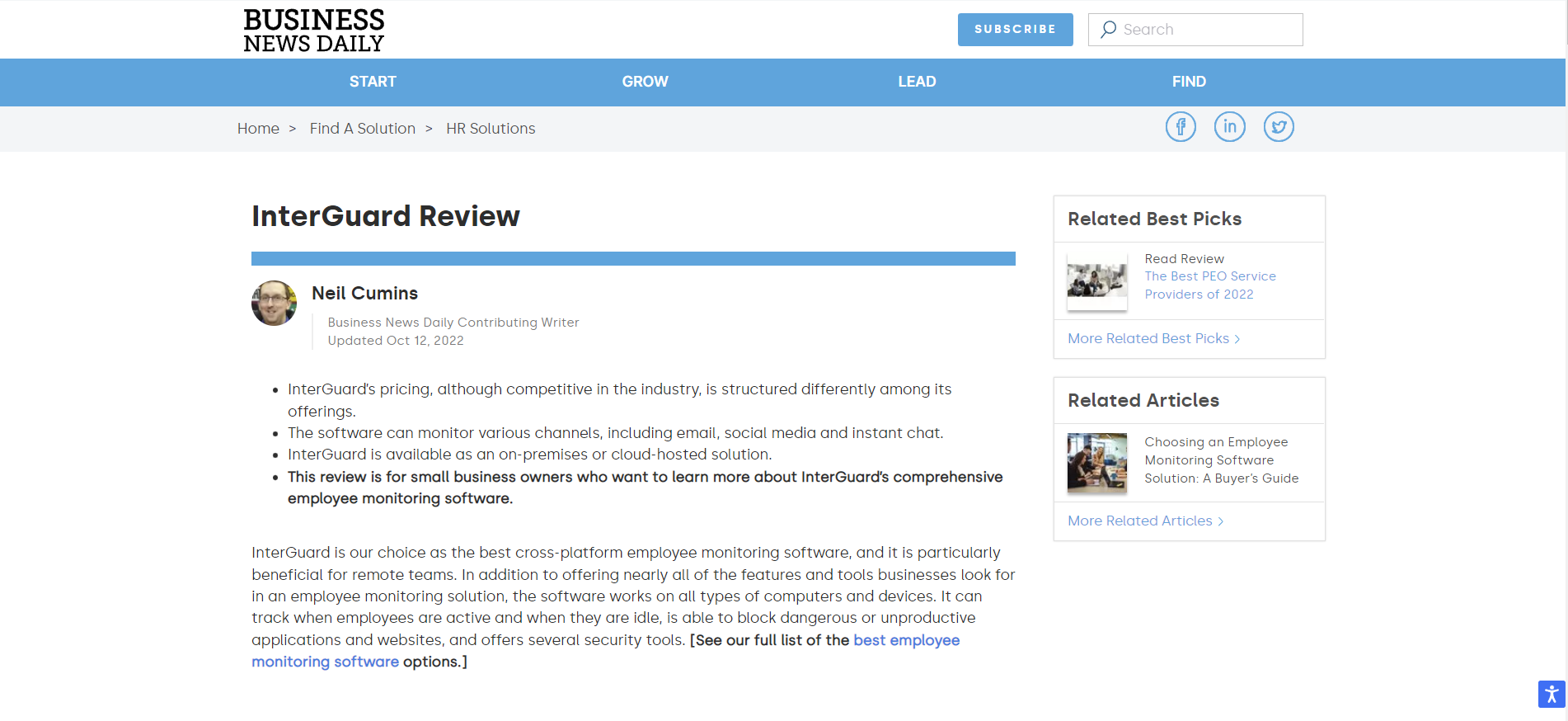1568x721 pixels.
Task: Click the PEO review thumbnail image
Action: [1096, 281]
